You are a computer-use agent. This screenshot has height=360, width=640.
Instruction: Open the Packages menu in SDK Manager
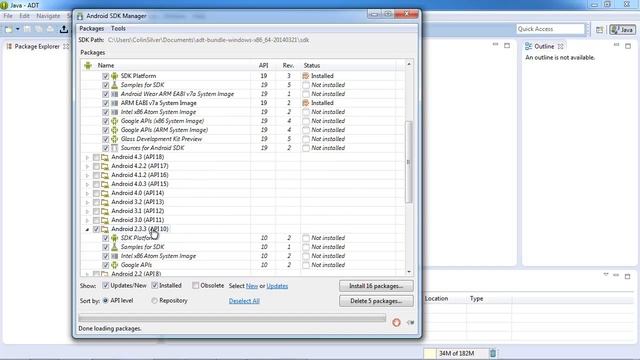coord(91,29)
